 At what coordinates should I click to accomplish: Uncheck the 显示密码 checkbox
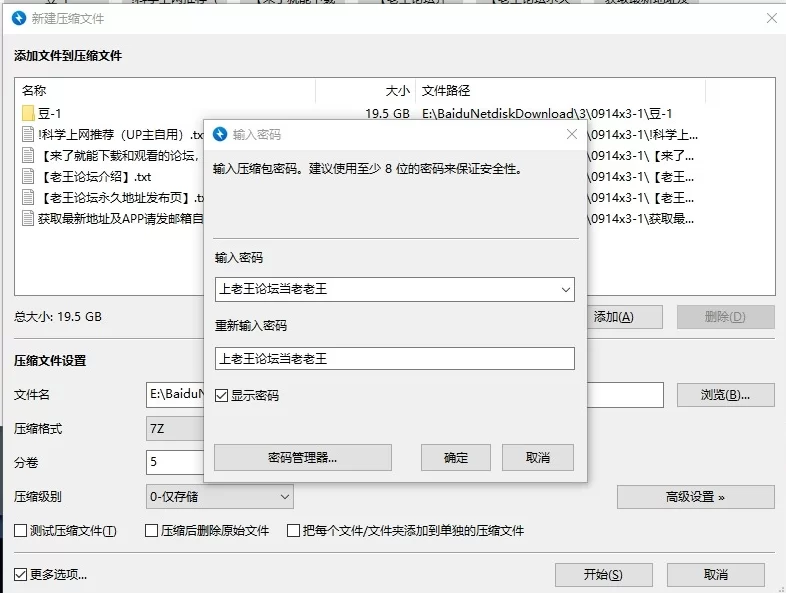point(222,396)
